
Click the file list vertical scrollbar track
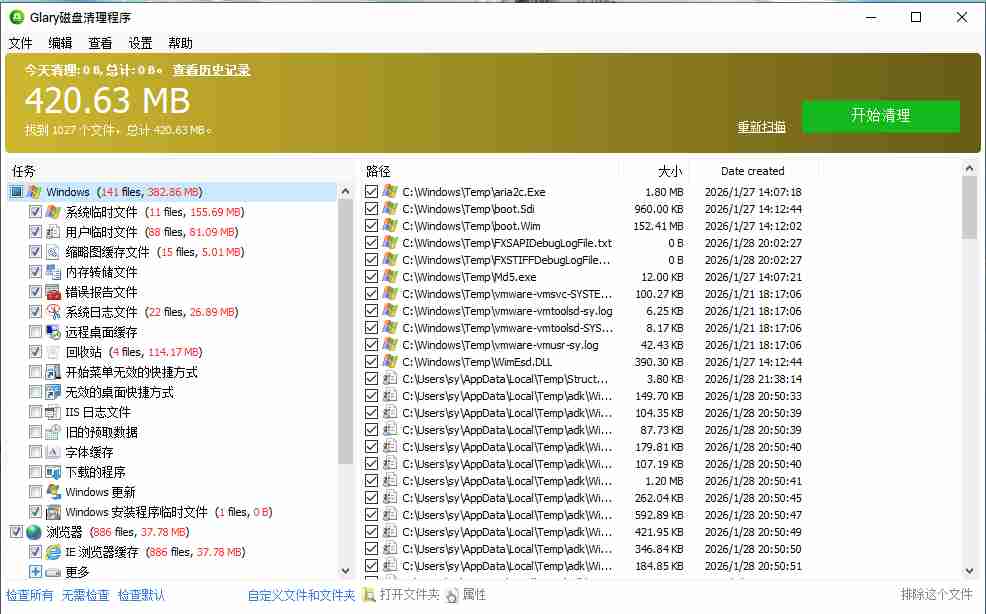click(969, 400)
